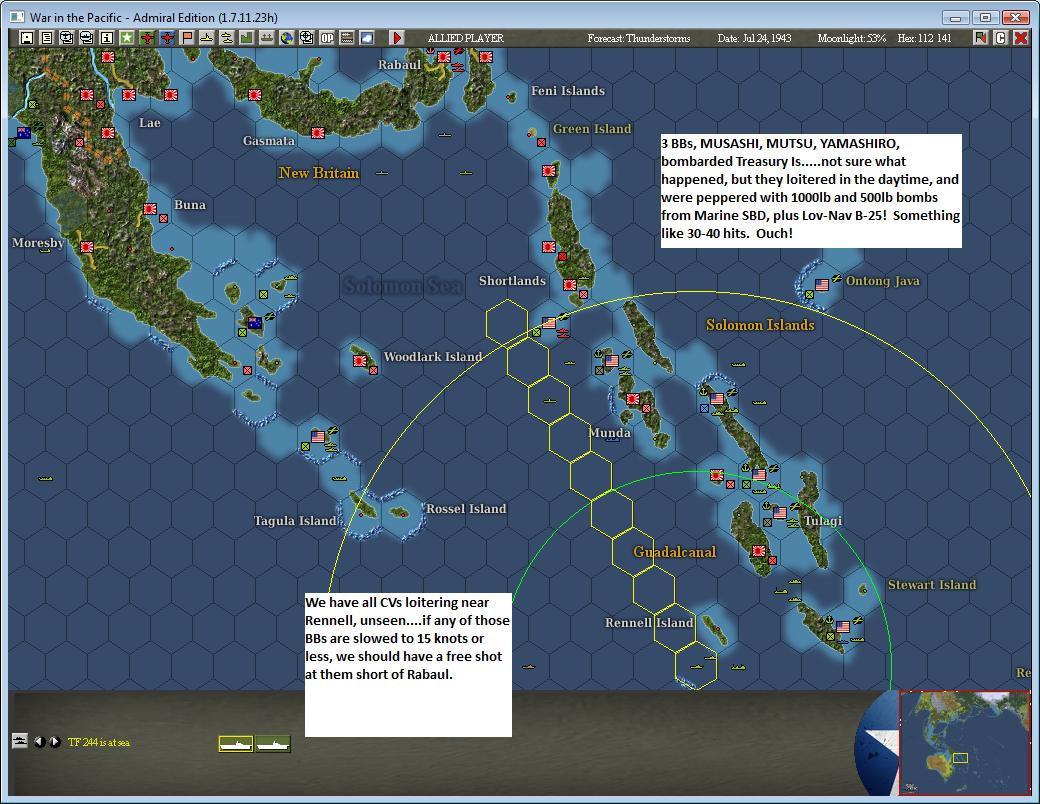Click the 'Green Island' map label
The width and height of the screenshot is (1040, 804).
[592, 129]
